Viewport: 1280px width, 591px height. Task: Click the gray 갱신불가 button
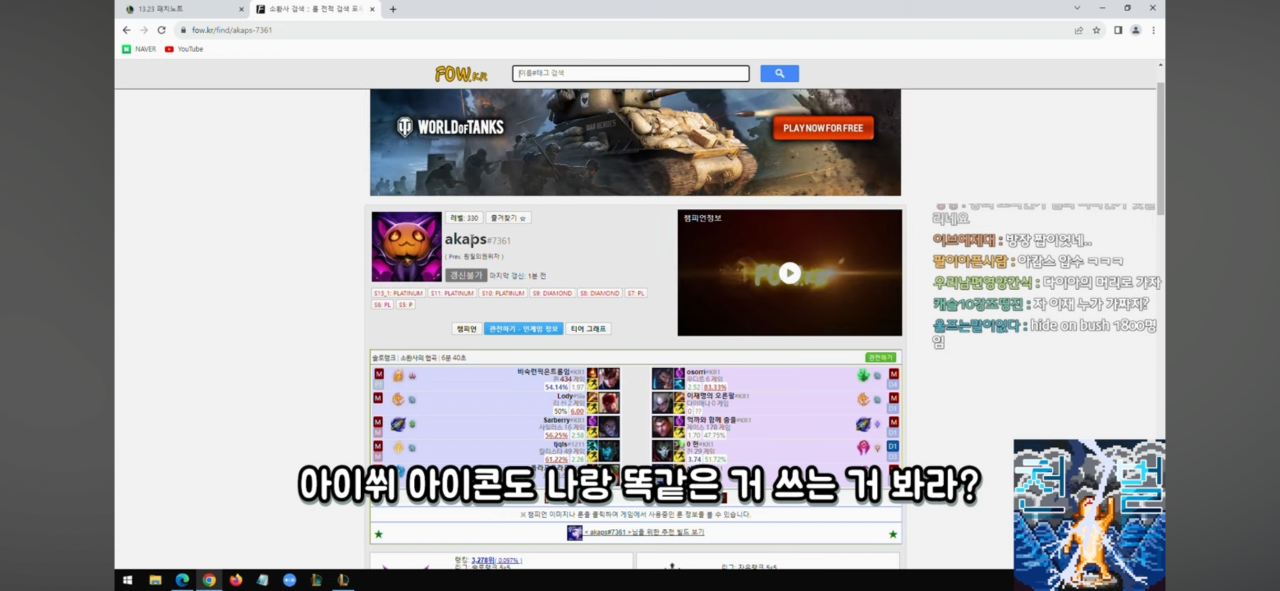pos(466,275)
